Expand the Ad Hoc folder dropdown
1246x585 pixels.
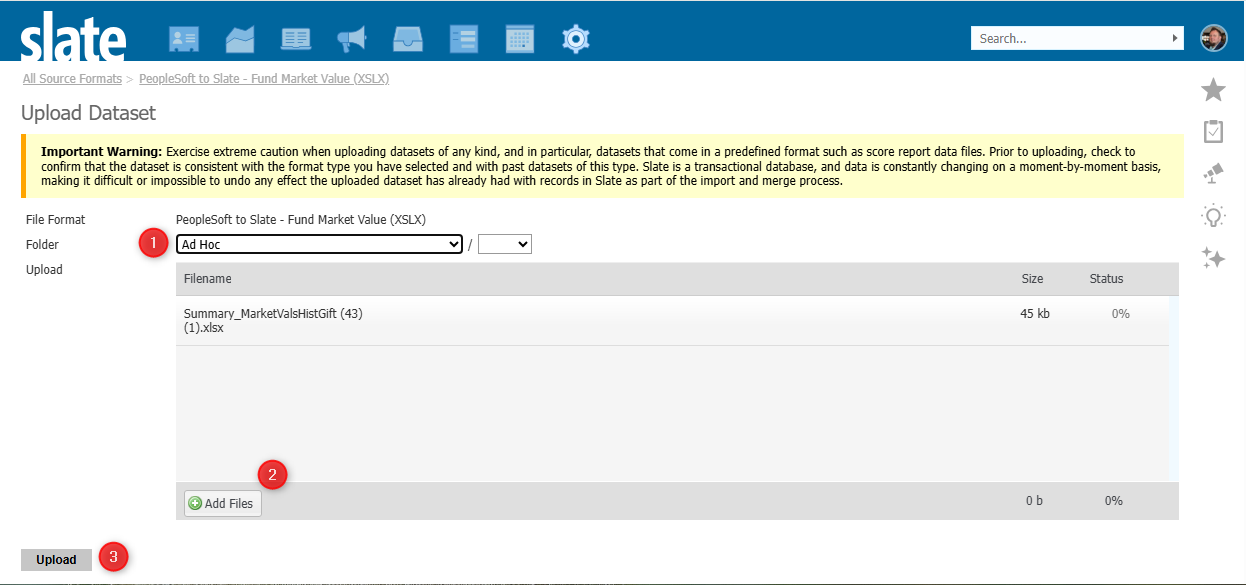click(319, 244)
